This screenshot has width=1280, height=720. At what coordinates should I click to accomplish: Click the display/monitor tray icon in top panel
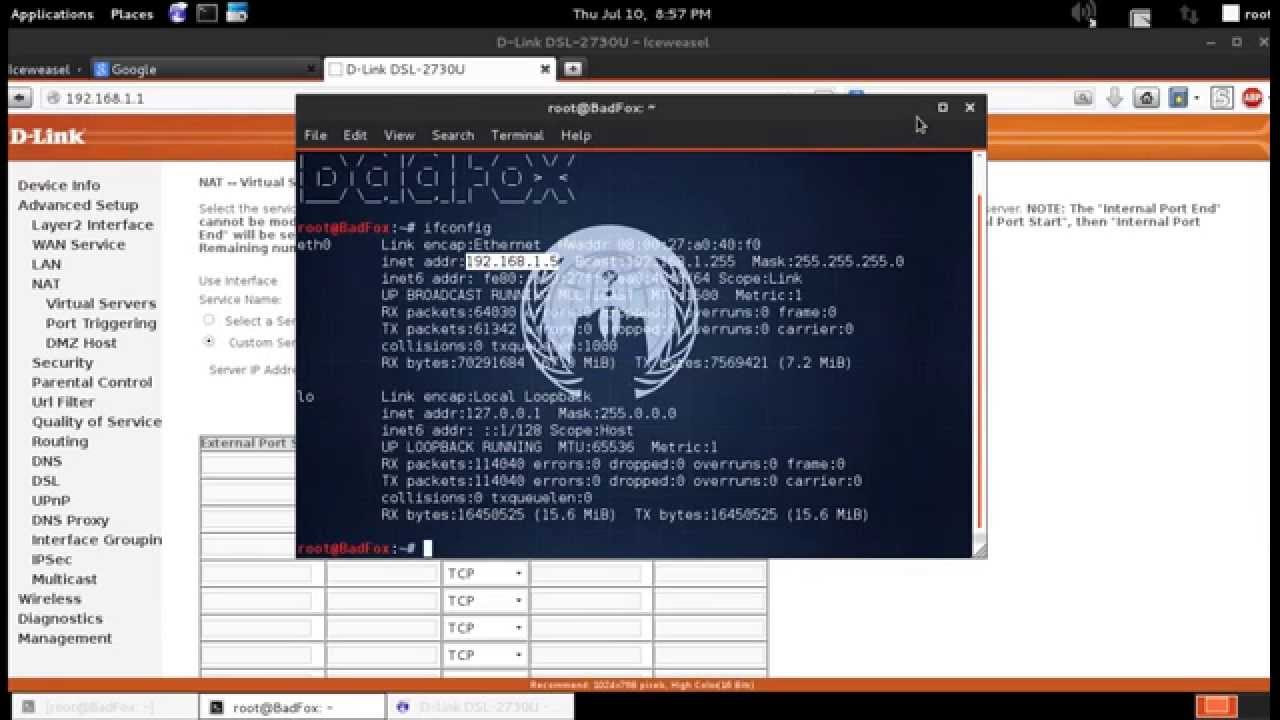point(1140,15)
